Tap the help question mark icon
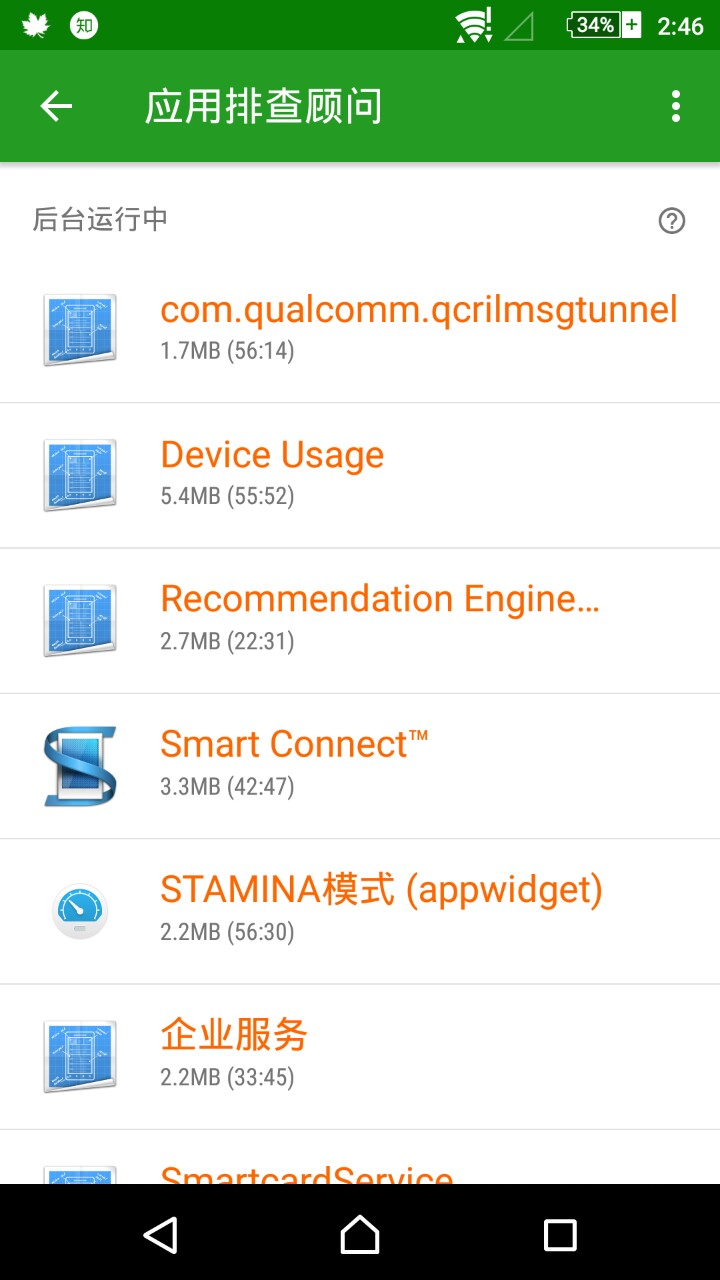The height and width of the screenshot is (1280, 720). pos(672,221)
